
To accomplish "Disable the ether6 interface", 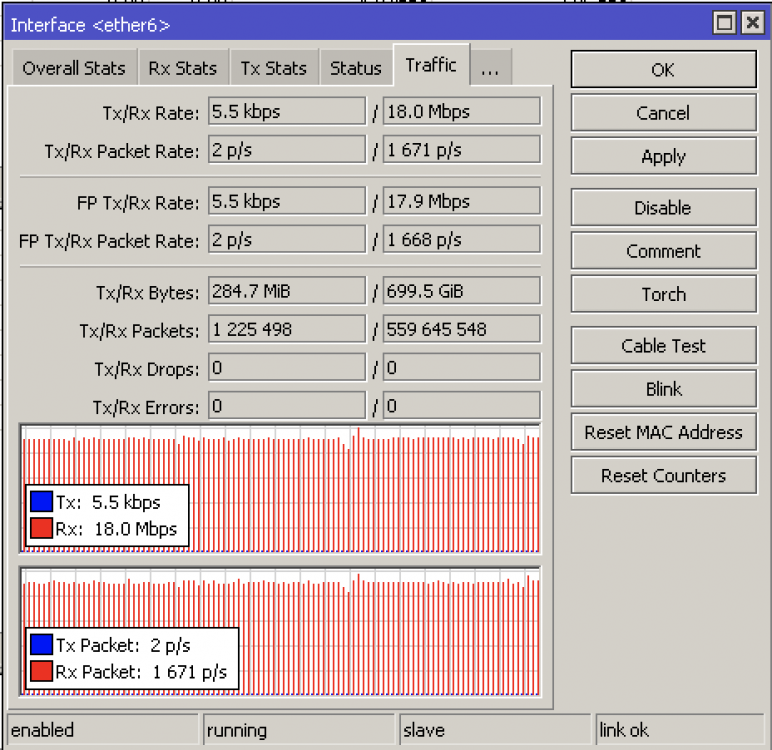I will (x=663, y=208).
